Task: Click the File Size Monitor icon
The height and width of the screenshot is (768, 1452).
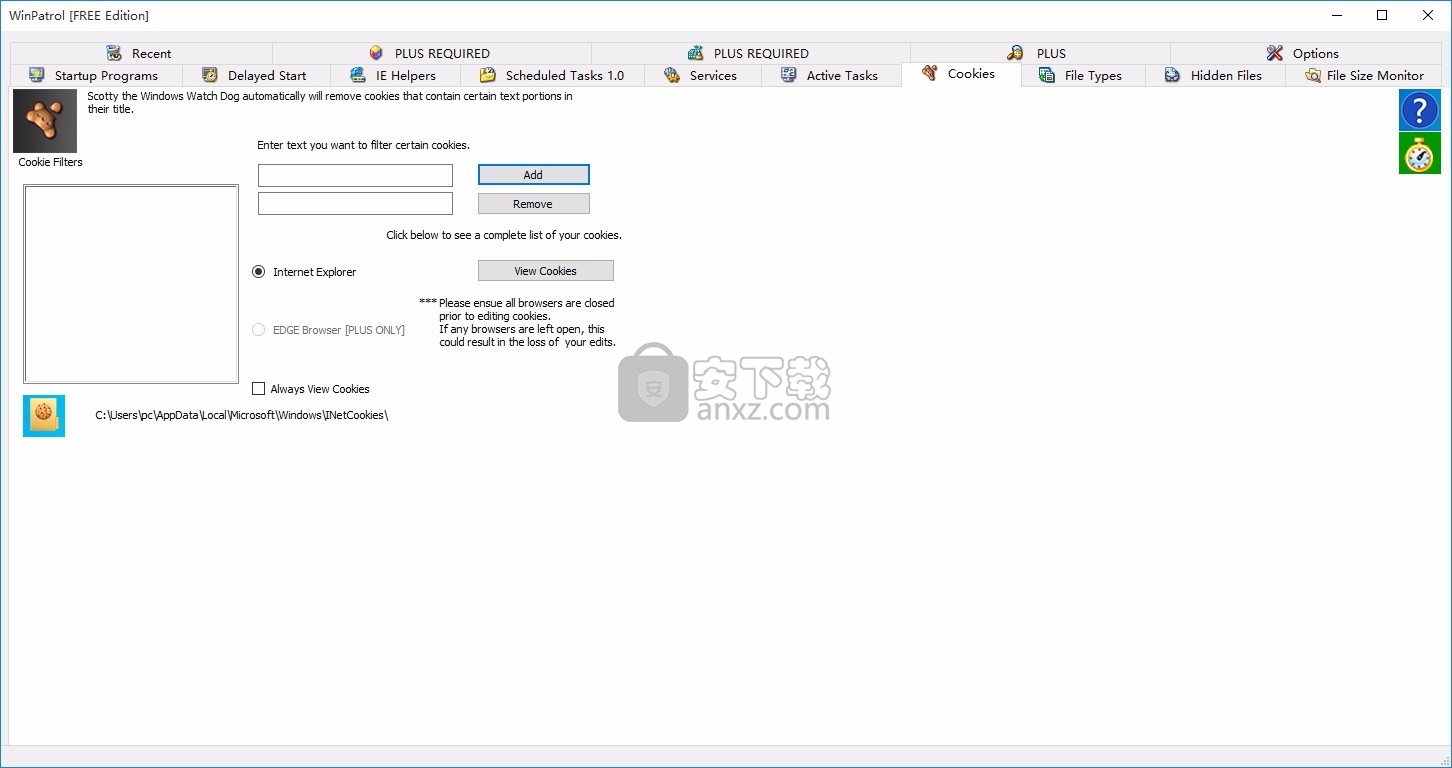Action: click(x=1313, y=75)
